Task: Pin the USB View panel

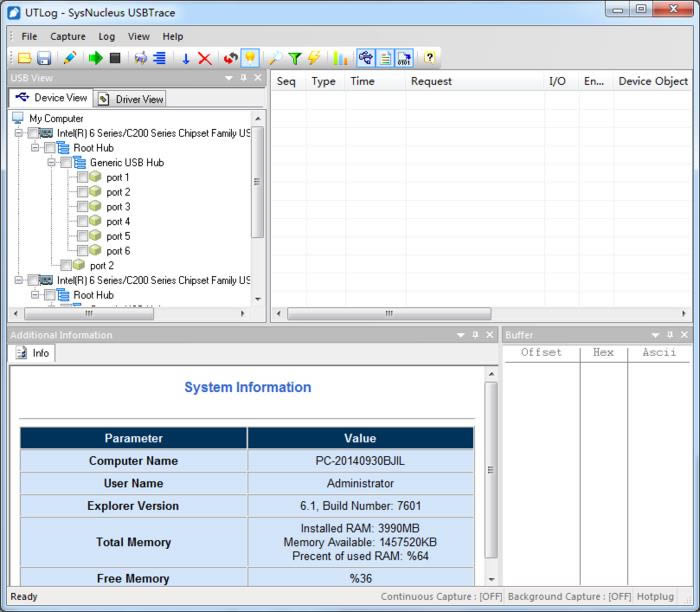Action: (x=243, y=78)
